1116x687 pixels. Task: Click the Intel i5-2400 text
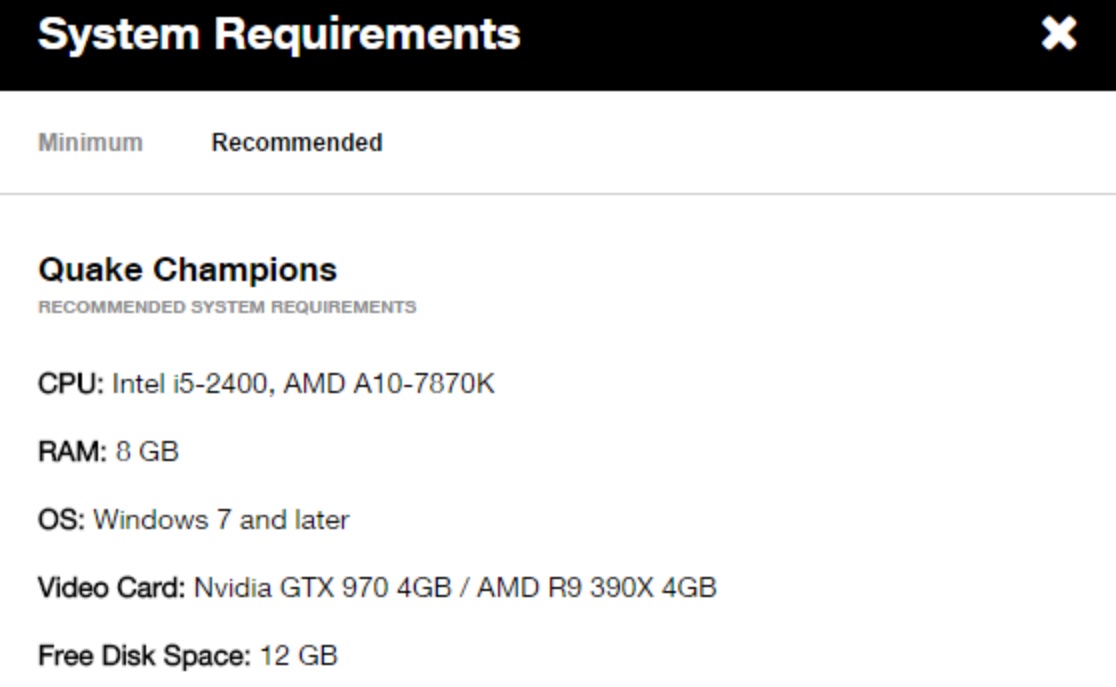(189, 384)
